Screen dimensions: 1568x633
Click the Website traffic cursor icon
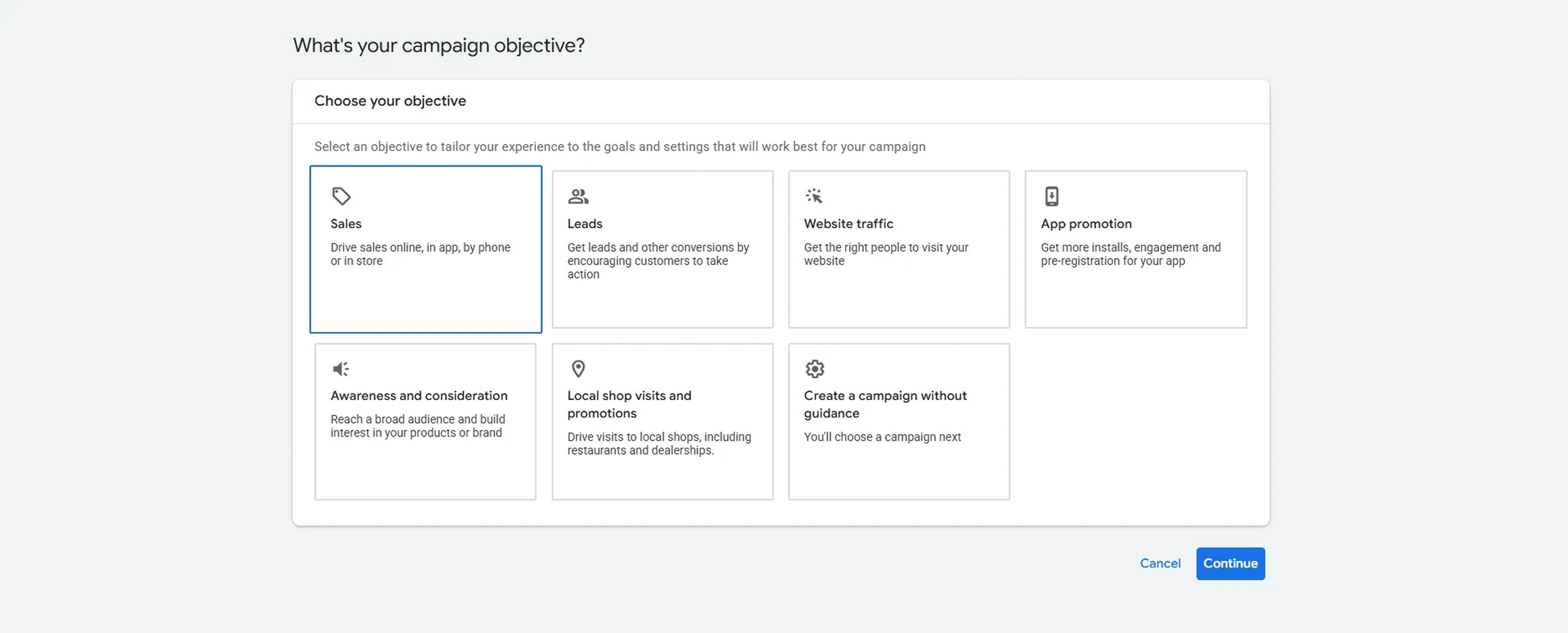pyautogui.click(x=814, y=196)
